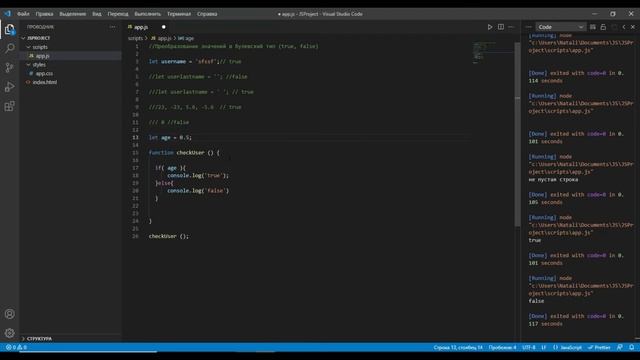Open editor more actions ellipsis
640x360 pixels.
[x=511, y=27]
